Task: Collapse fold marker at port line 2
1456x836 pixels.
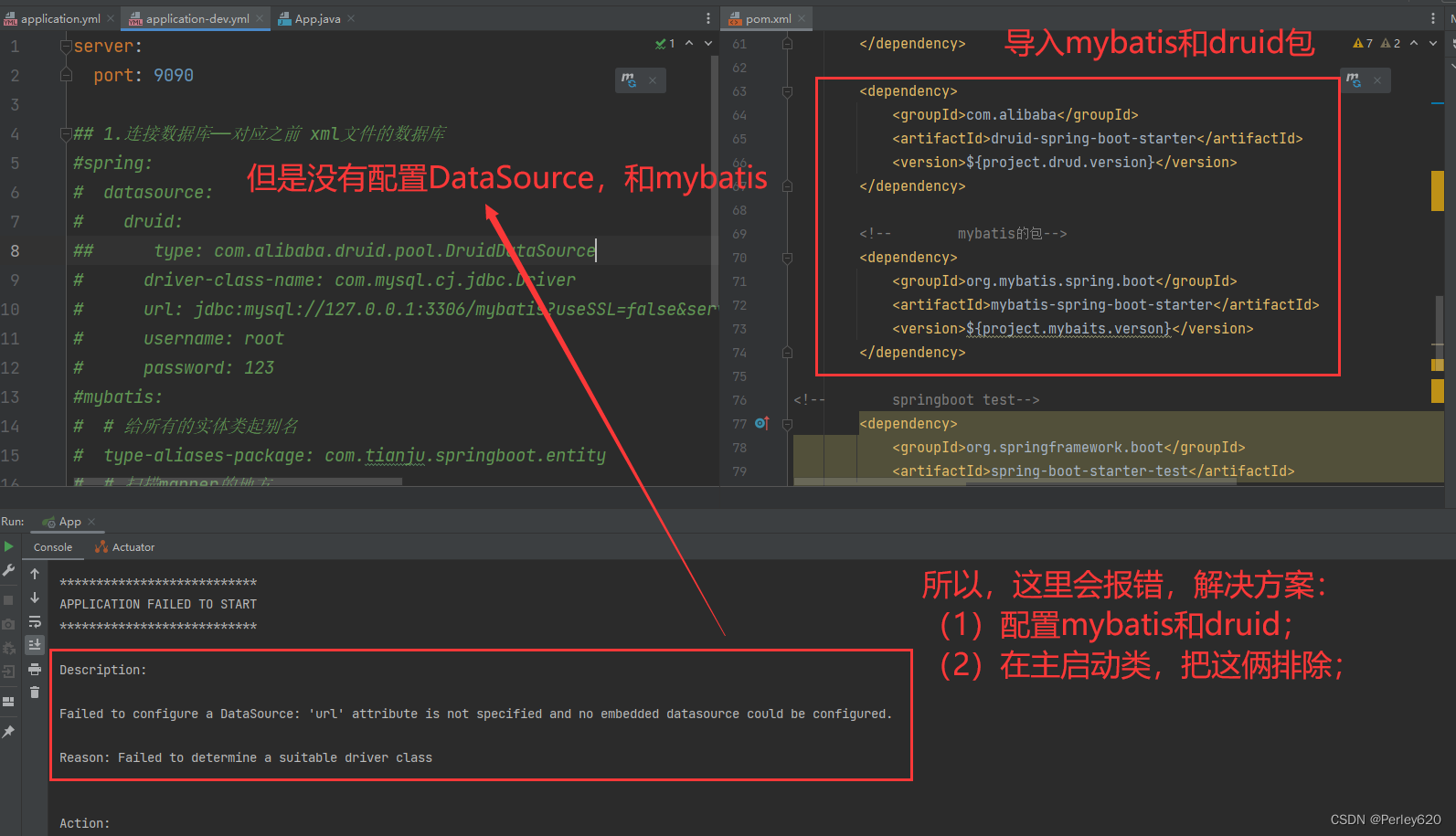Action: click(x=66, y=75)
